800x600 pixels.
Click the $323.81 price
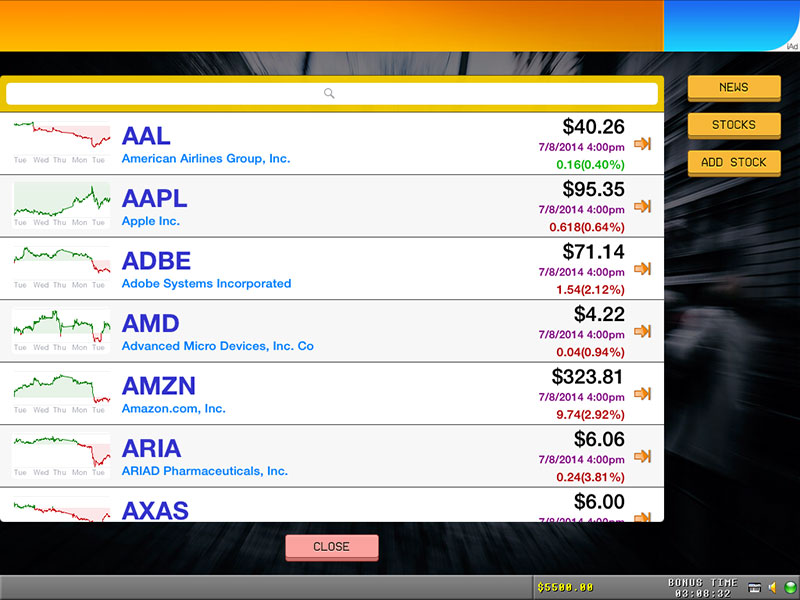(x=588, y=377)
